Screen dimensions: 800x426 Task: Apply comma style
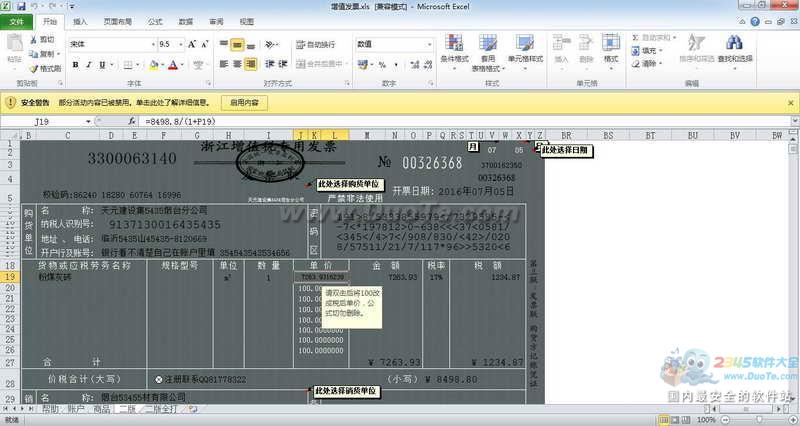point(396,64)
